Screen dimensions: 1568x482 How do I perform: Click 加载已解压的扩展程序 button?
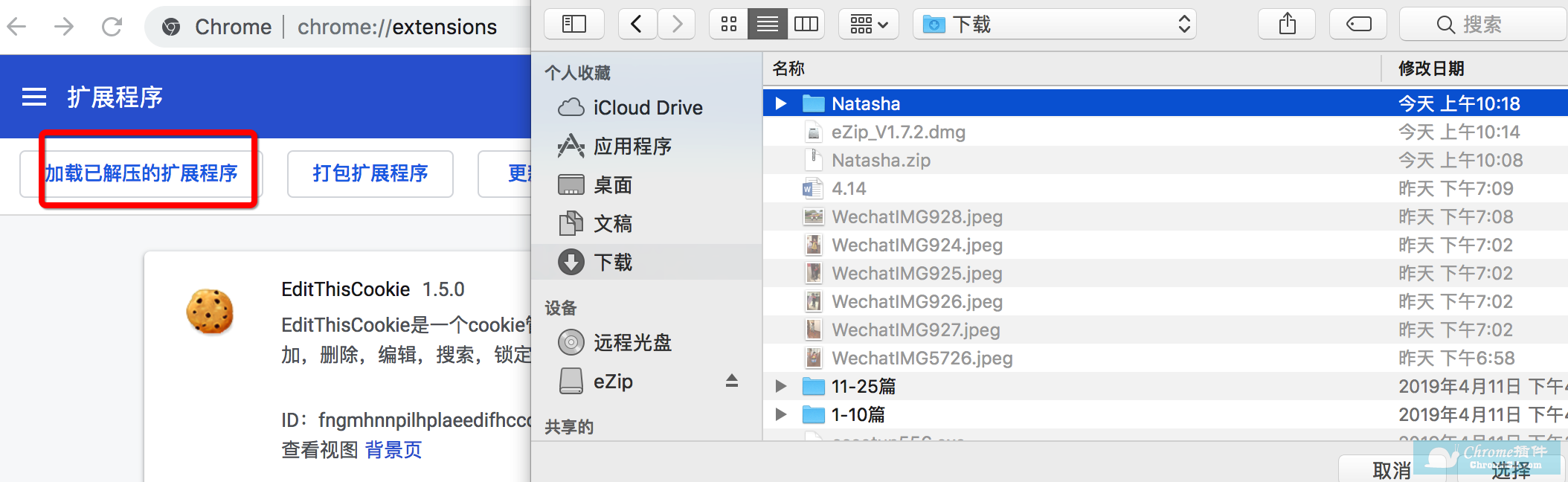(x=141, y=173)
